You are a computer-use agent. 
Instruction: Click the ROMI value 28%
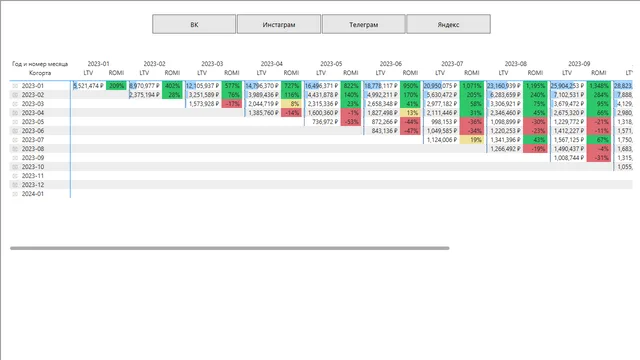[x=172, y=95]
